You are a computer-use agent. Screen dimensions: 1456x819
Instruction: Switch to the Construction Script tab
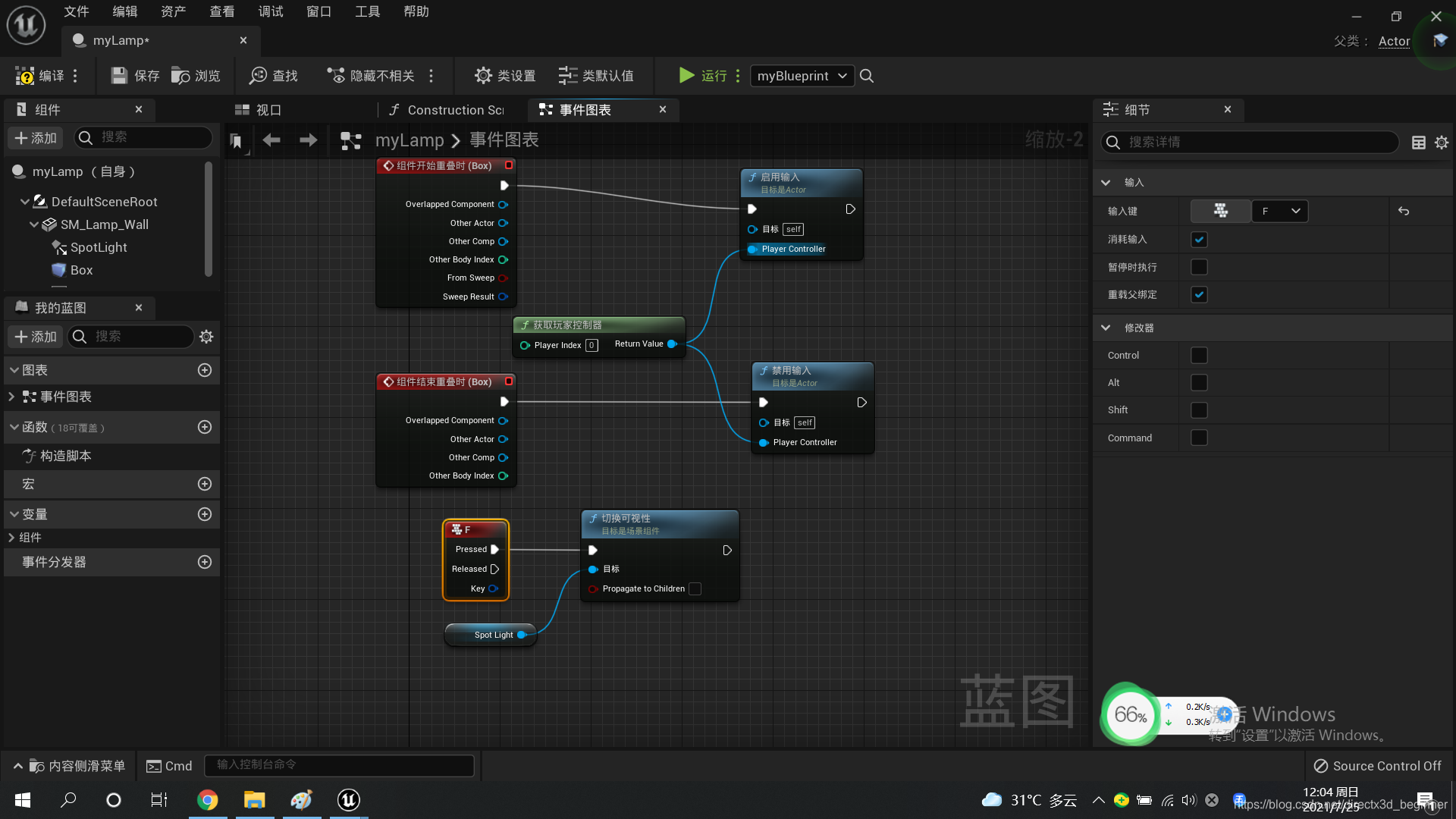447,110
